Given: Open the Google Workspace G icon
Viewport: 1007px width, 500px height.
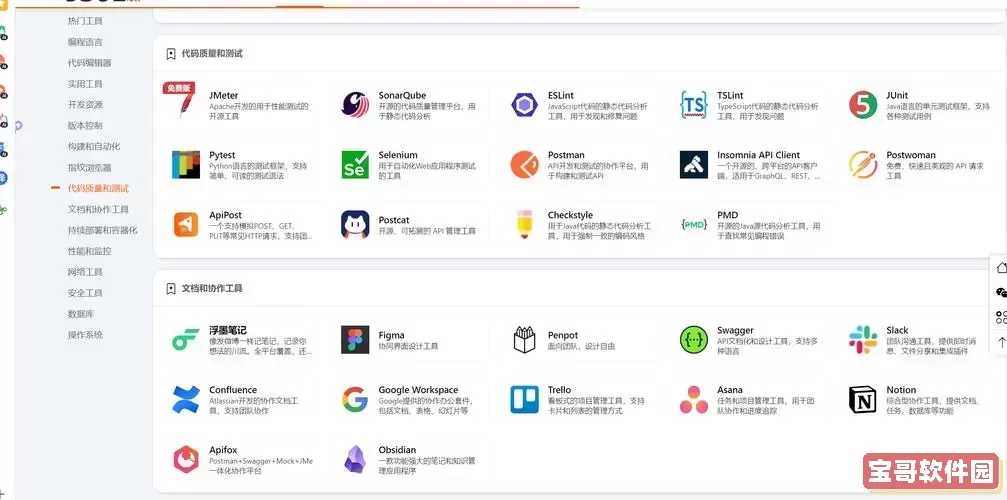Looking at the screenshot, I should coord(355,399).
